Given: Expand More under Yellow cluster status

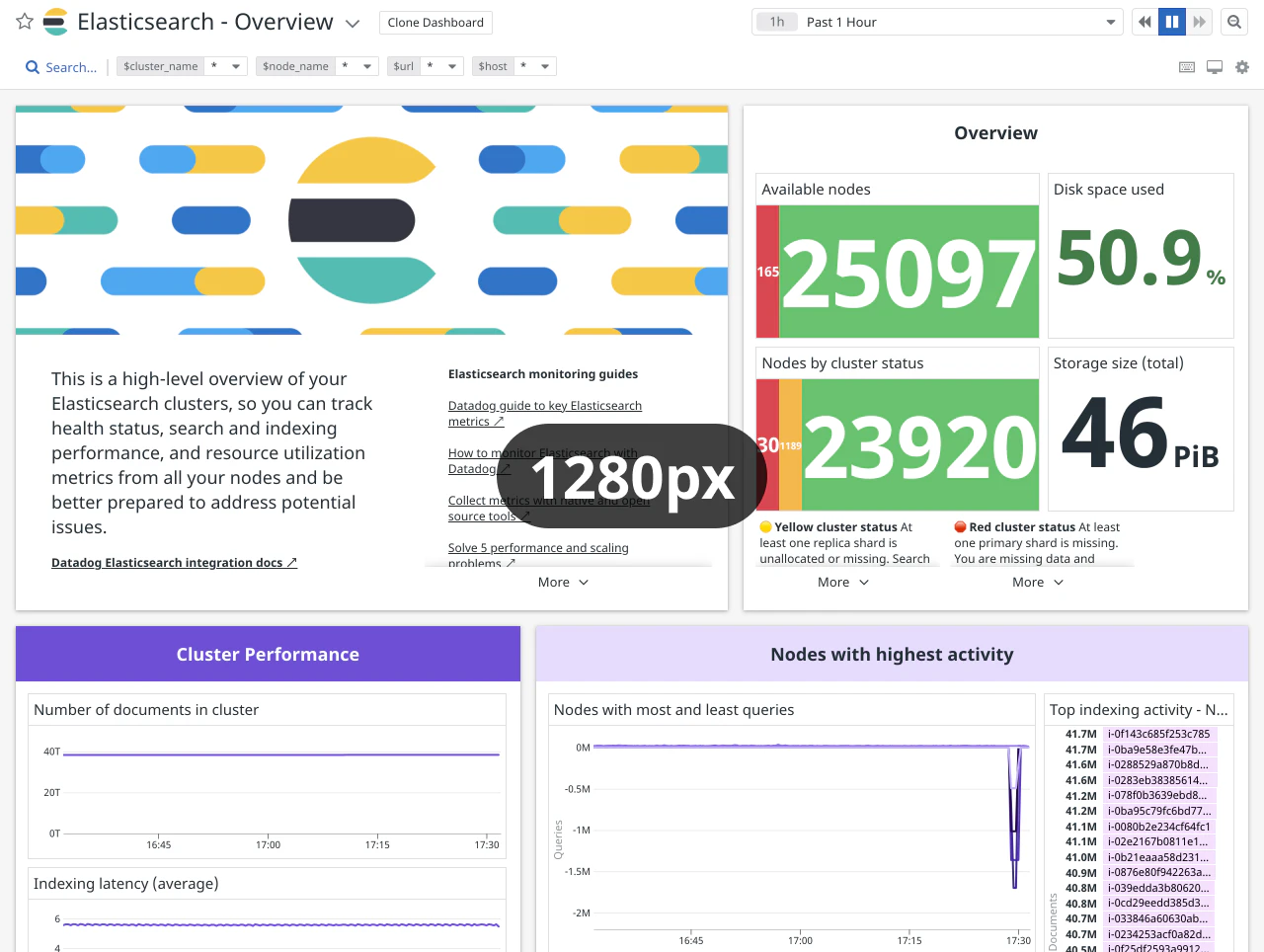Looking at the screenshot, I should coord(842,583).
